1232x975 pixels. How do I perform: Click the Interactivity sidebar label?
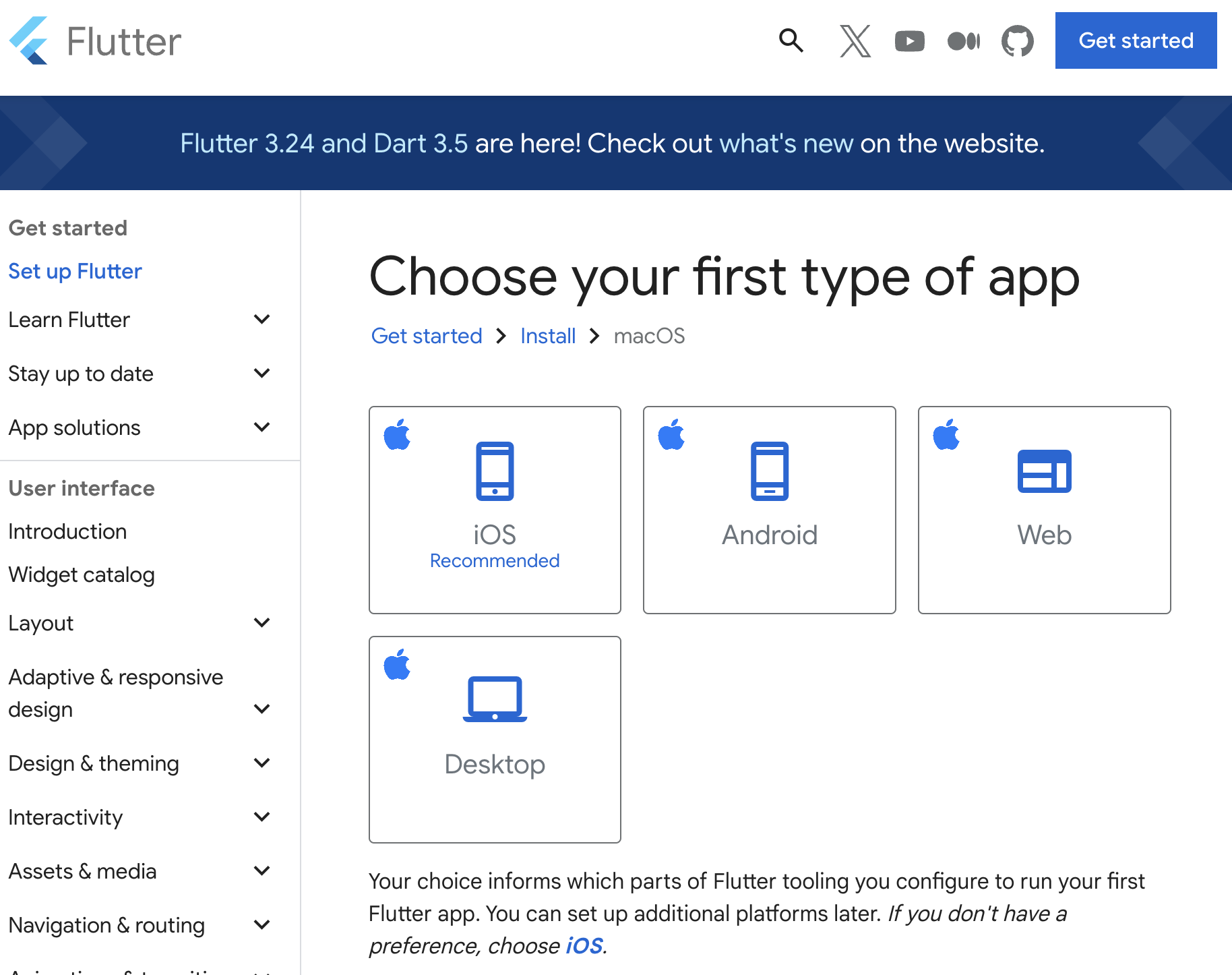click(65, 817)
